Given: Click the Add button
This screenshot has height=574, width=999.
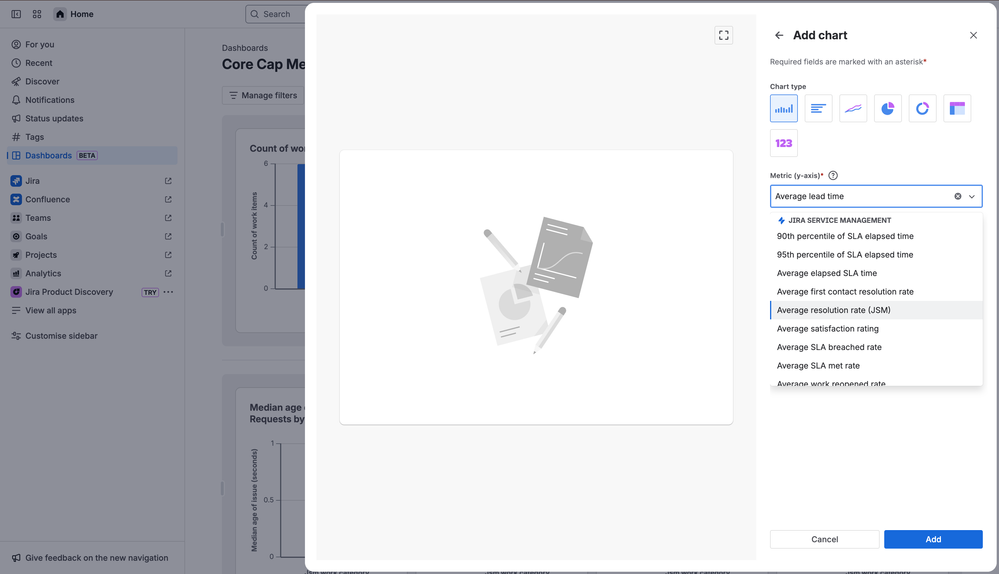Looking at the screenshot, I should point(933,539).
